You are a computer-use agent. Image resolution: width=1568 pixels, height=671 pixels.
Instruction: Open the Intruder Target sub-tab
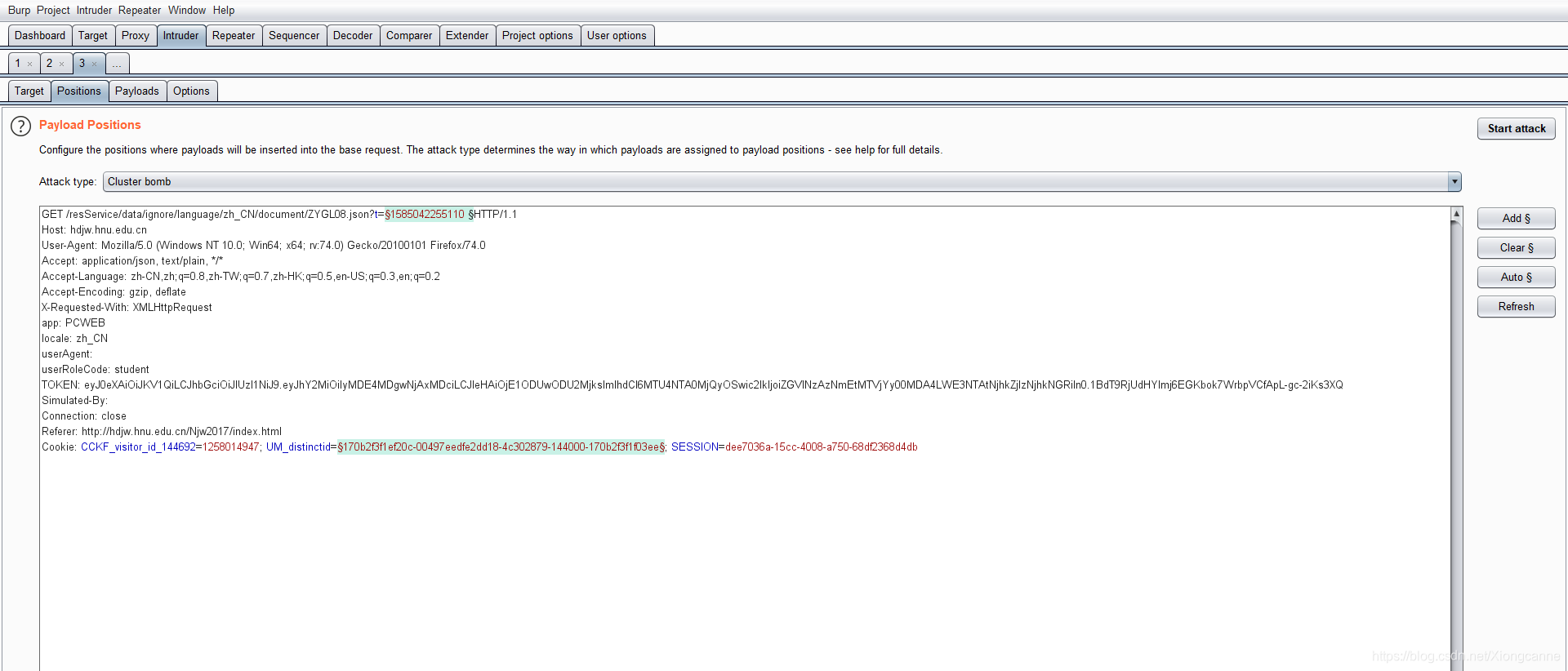click(x=29, y=91)
